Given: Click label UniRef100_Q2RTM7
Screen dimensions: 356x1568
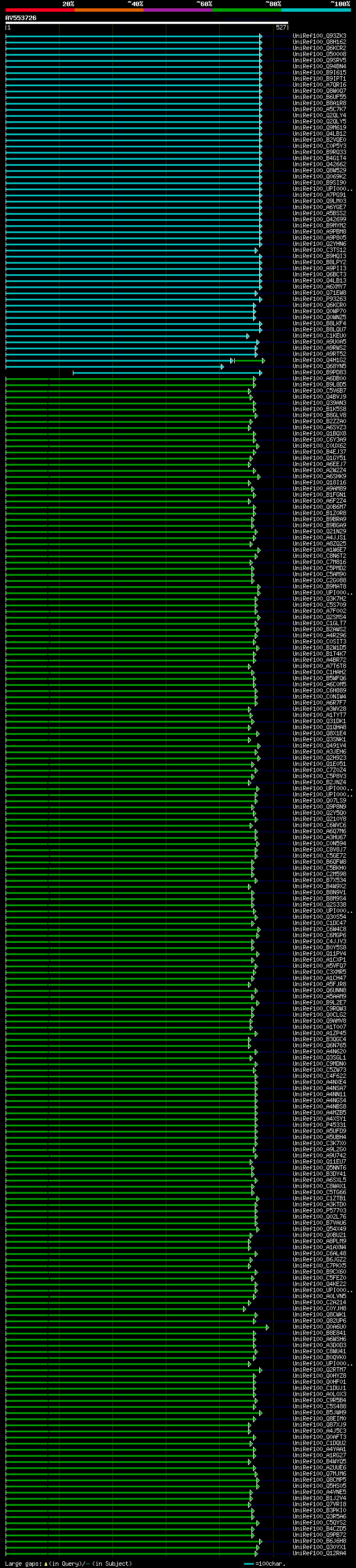Looking at the screenshot, I should click(319, 1369).
